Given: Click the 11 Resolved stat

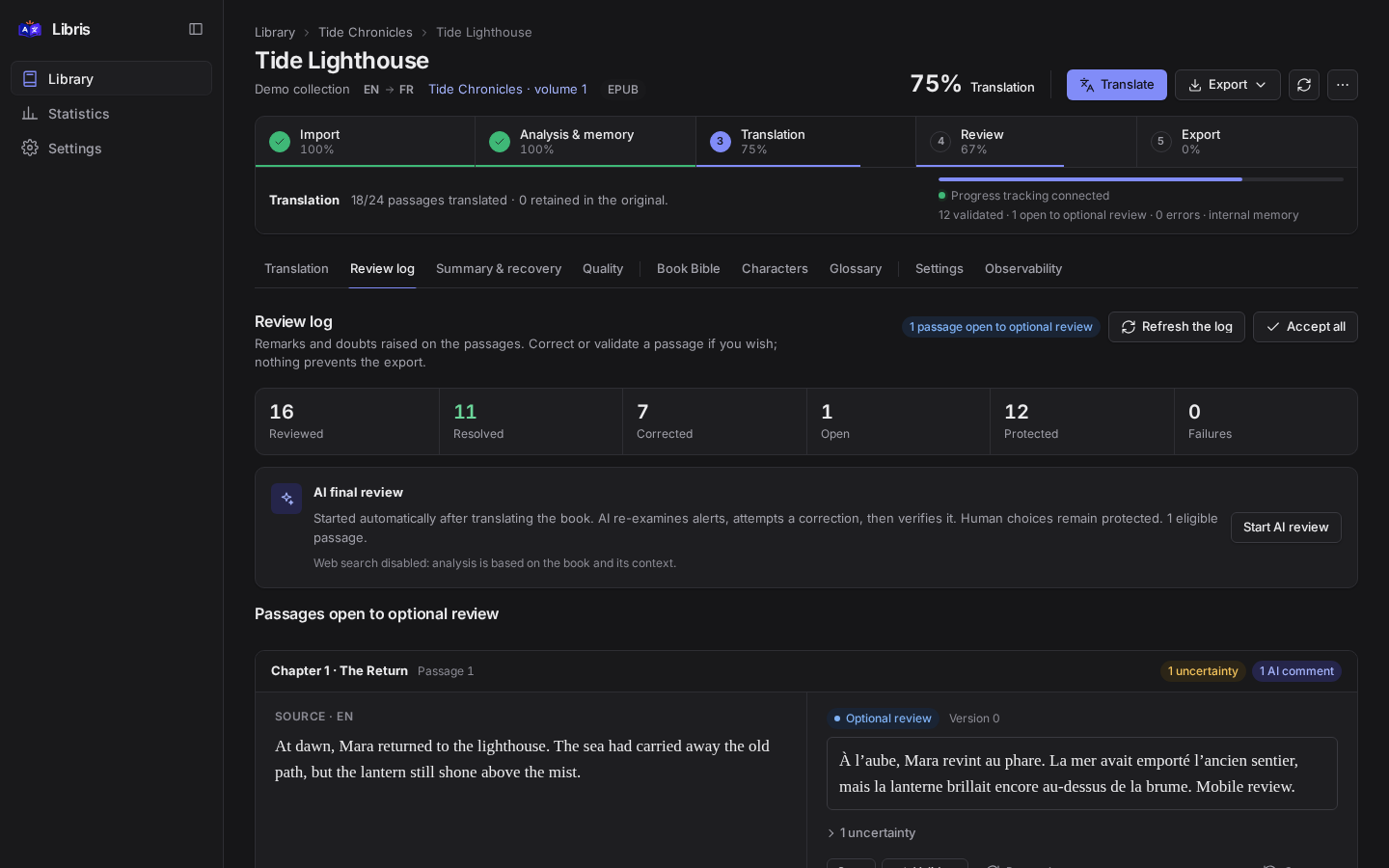Looking at the screenshot, I should pos(531,421).
